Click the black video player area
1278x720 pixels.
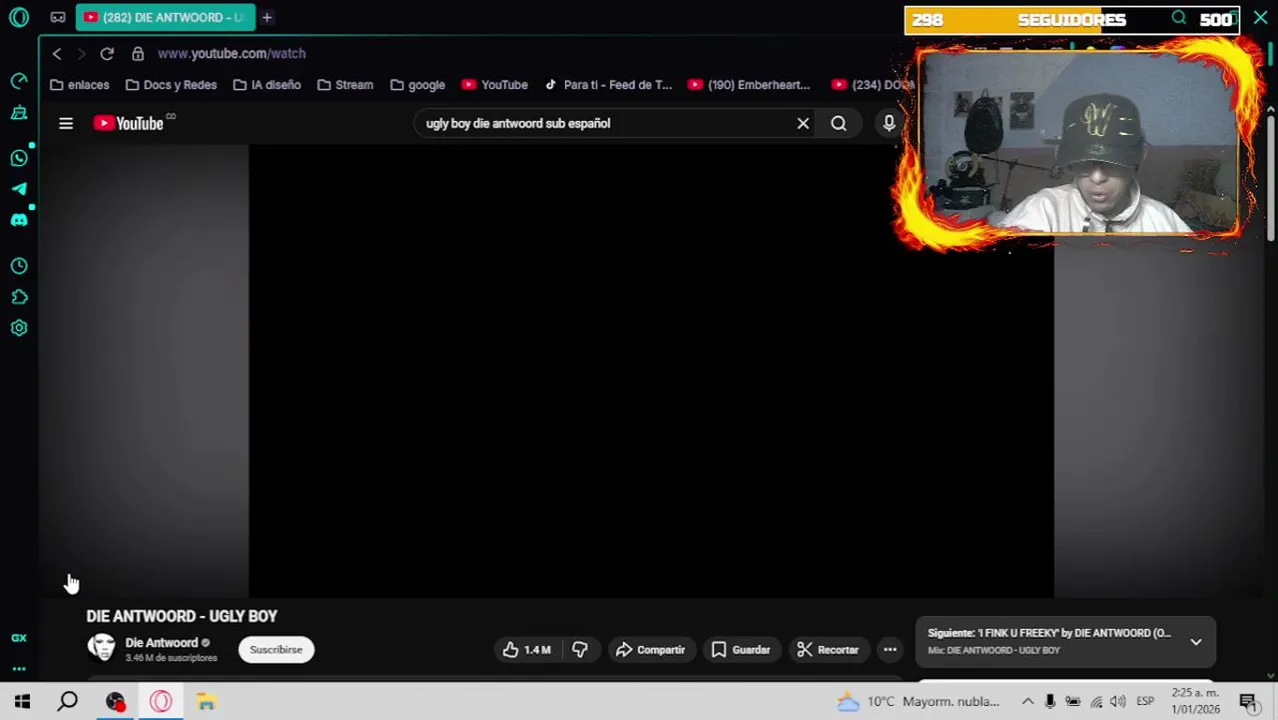(651, 371)
